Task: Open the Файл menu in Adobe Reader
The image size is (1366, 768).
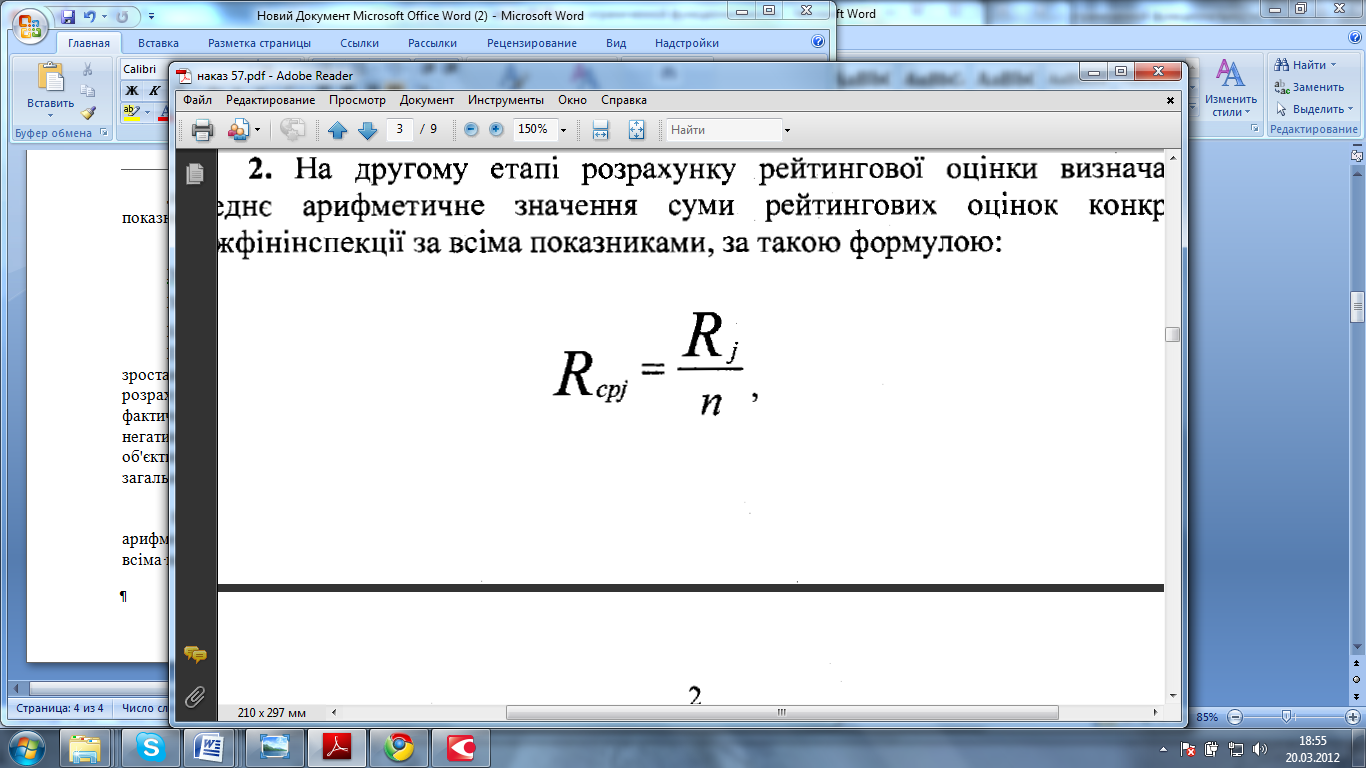Action: [x=197, y=100]
